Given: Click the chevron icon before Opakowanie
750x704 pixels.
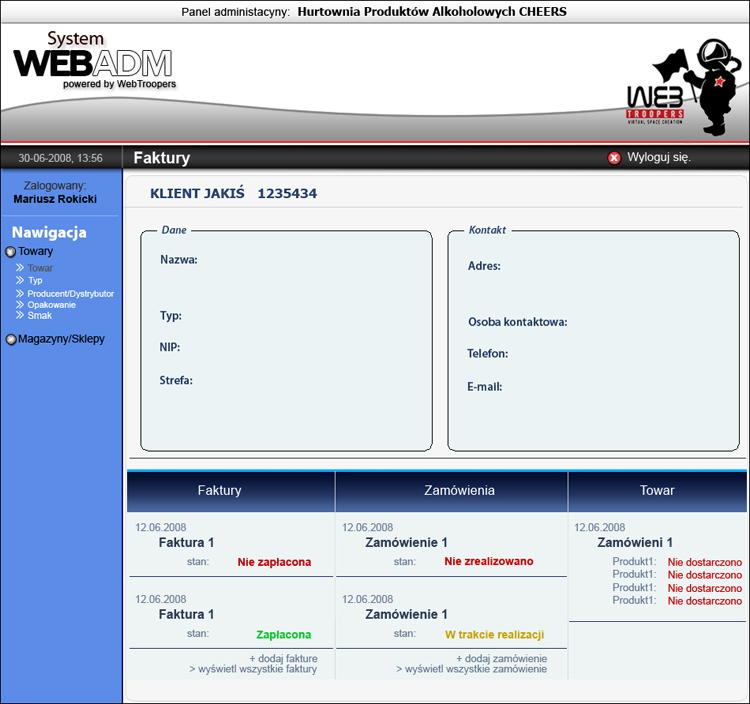Looking at the screenshot, I should 20,304.
